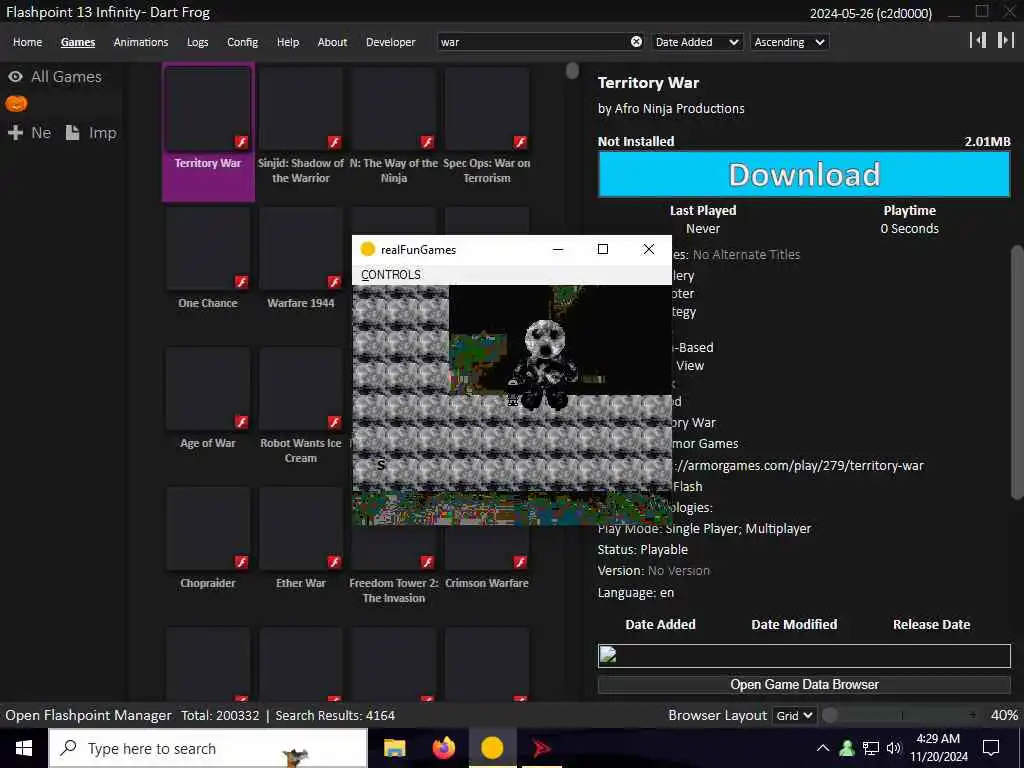This screenshot has height=768, width=1024.
Task: Select the One Chance game thumbnail
Action: click(x=208, y=249)
